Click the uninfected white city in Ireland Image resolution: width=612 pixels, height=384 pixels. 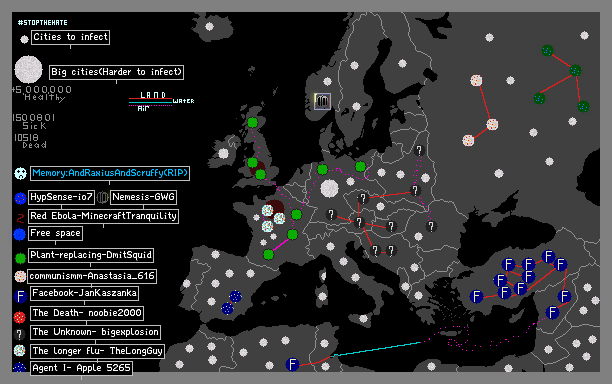tap(223, 153)
